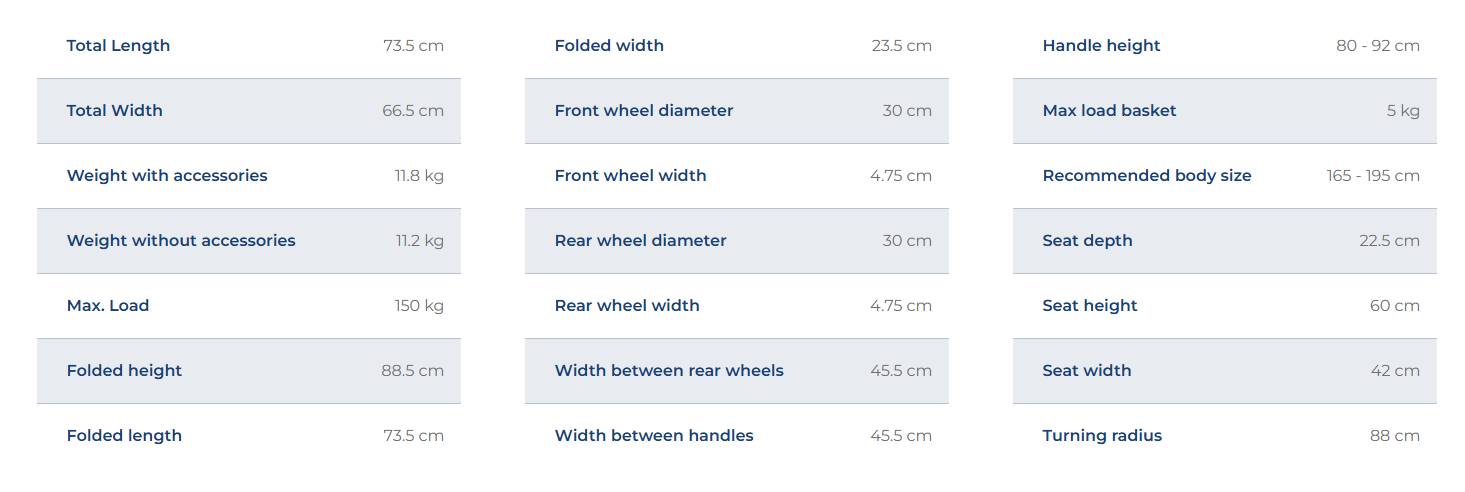Select the Rear wheel diameter row

coord(737,241)
